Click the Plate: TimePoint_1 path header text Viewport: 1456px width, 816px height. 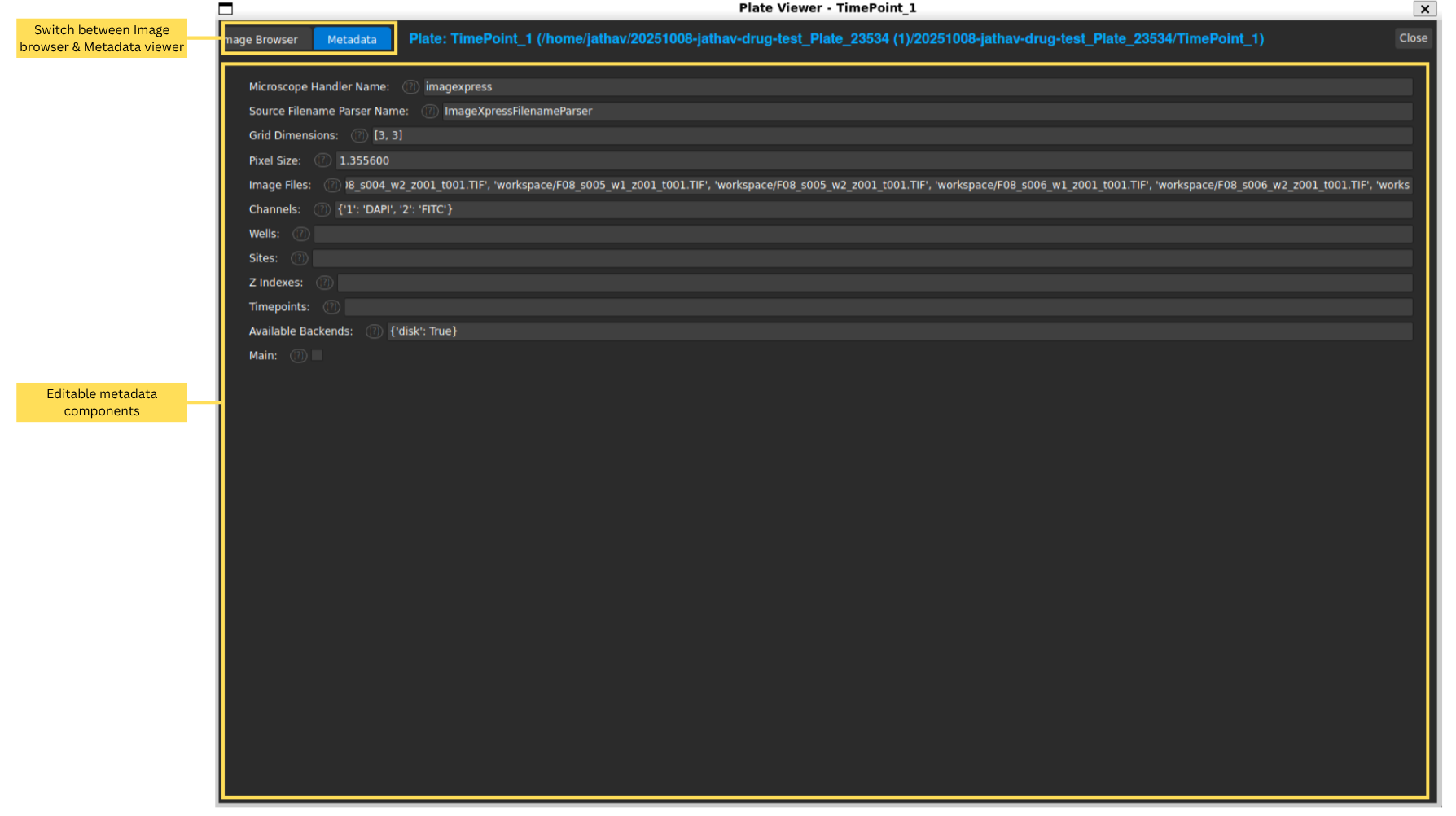(836, 38)
